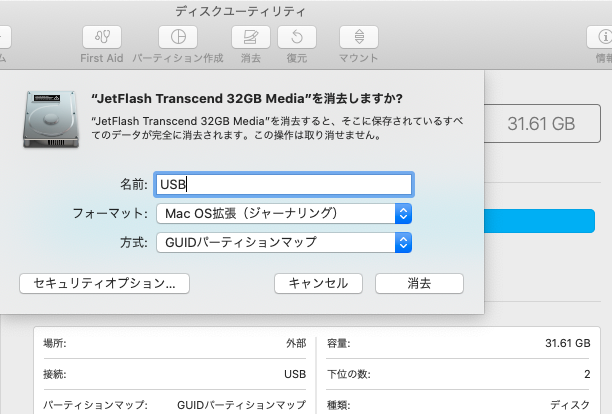This screenshot has height=414, width=612.
Task: Open the info toolbar button
Action: (599, 37)
